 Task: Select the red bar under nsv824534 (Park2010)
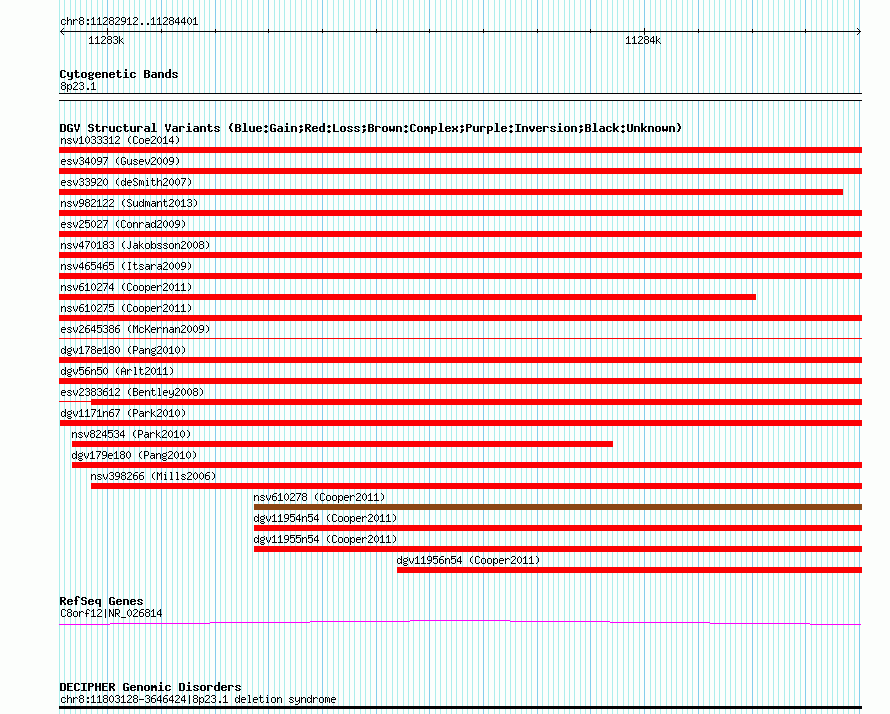pyautogui.click(x=342, y=444)
